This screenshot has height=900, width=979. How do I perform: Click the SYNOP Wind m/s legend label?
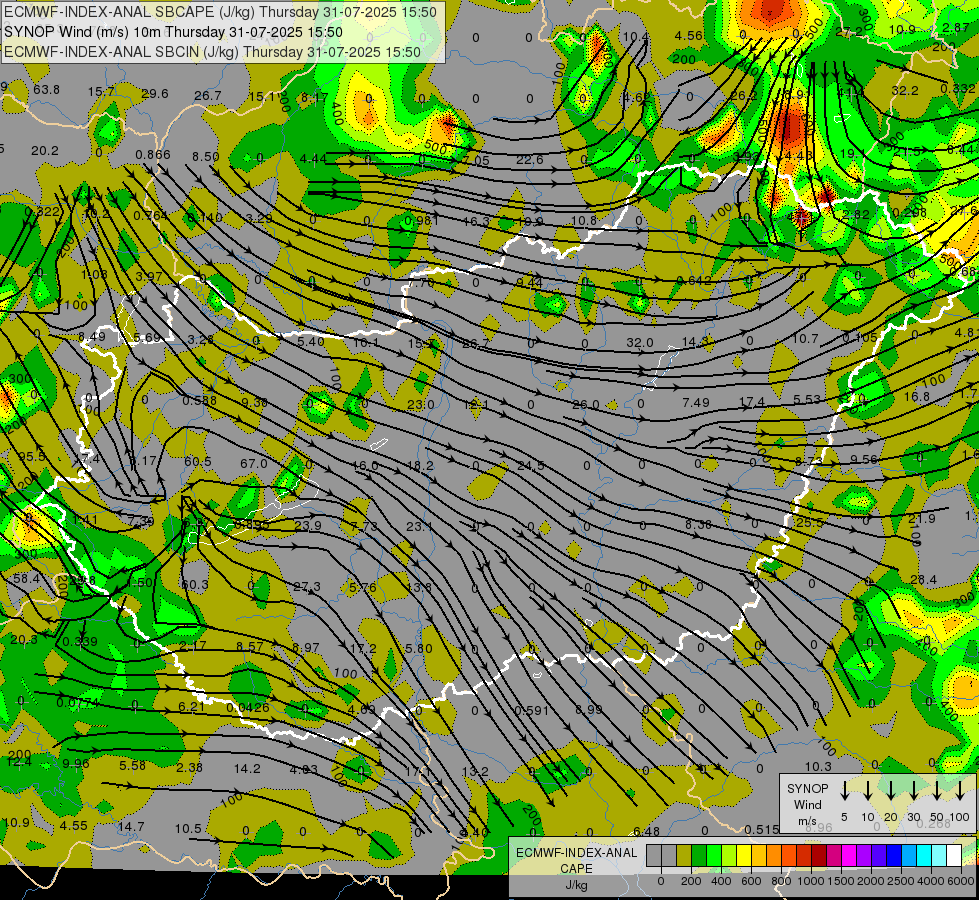click(807, 804)
